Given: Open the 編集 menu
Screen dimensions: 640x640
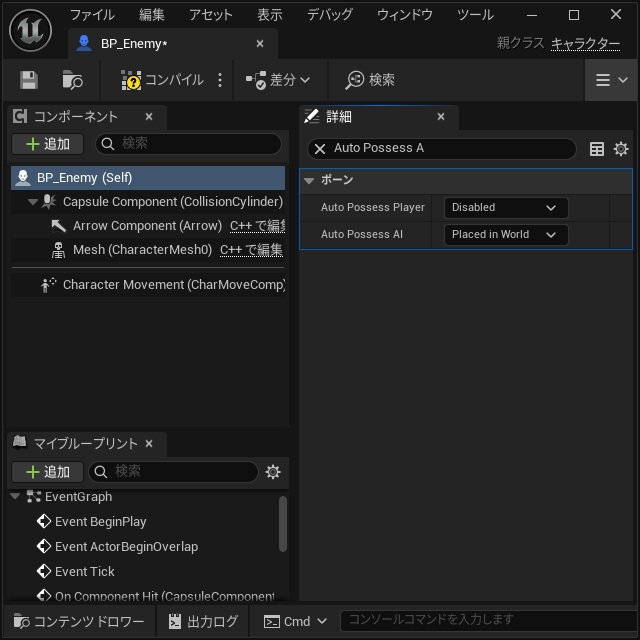Looking at the screenshot, I should click(x=151, y=15).
